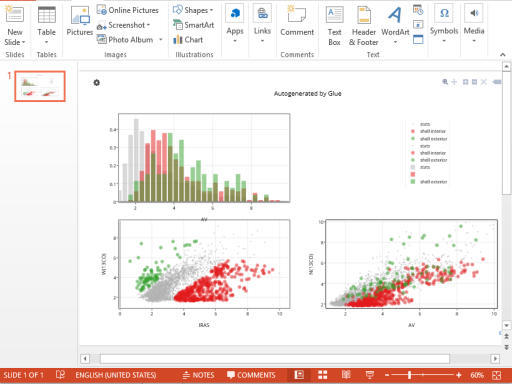Switch to Normal view

(299, 375)
